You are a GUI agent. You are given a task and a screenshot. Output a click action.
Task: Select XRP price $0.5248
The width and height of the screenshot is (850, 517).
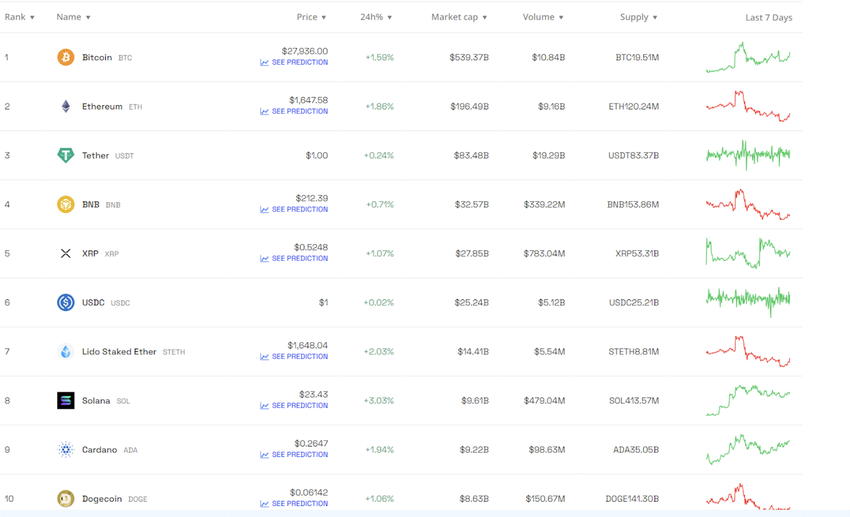[x=311, y=247]
